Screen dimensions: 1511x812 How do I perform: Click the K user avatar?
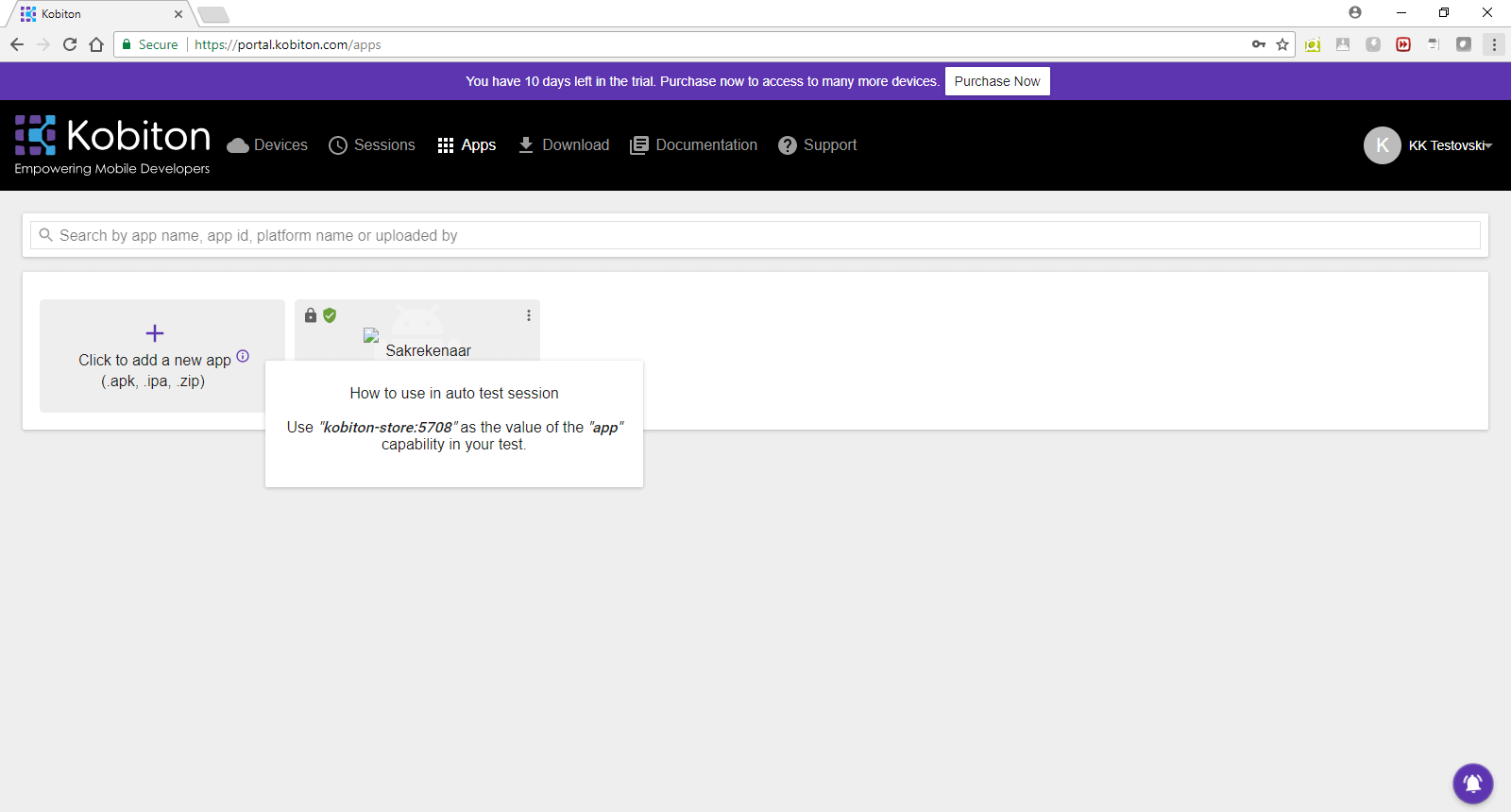(1383, 145)
